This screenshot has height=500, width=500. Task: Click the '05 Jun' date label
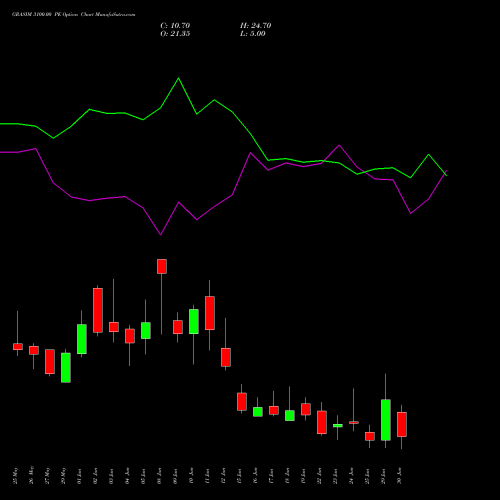143,476
